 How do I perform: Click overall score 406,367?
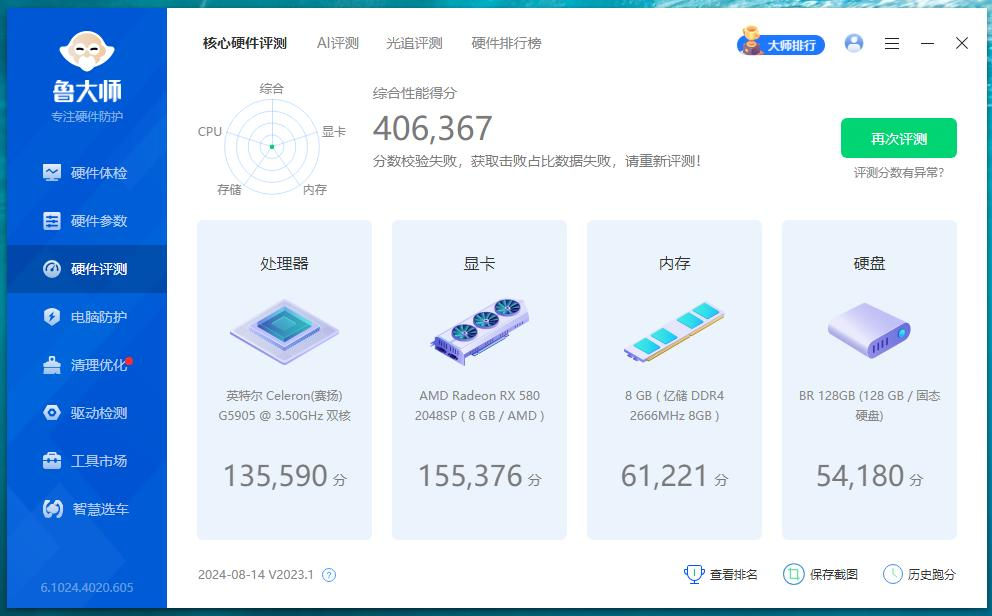tap(433, 128)
